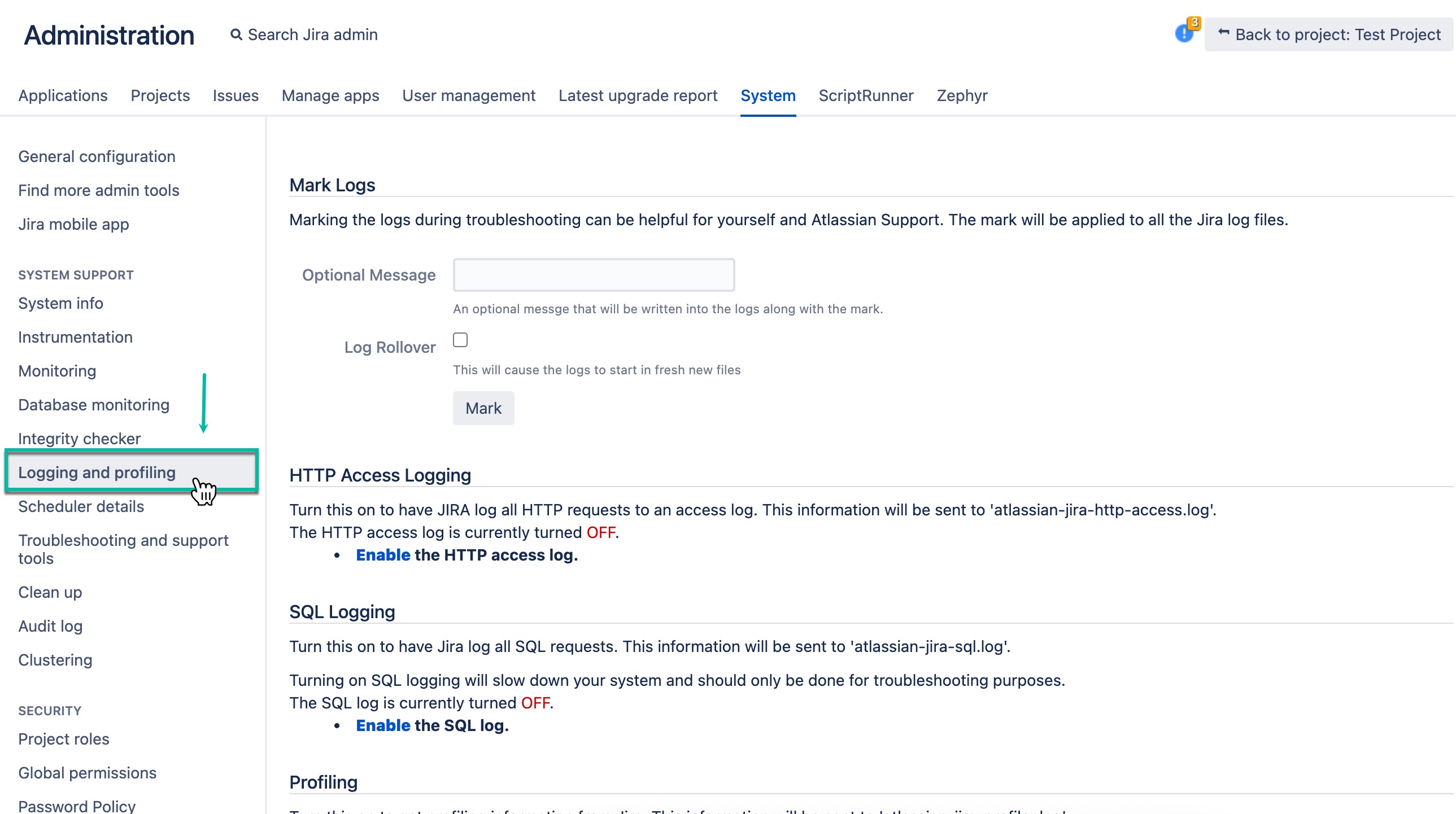Switch to the ScriptRunner tab

pos(865,95)
